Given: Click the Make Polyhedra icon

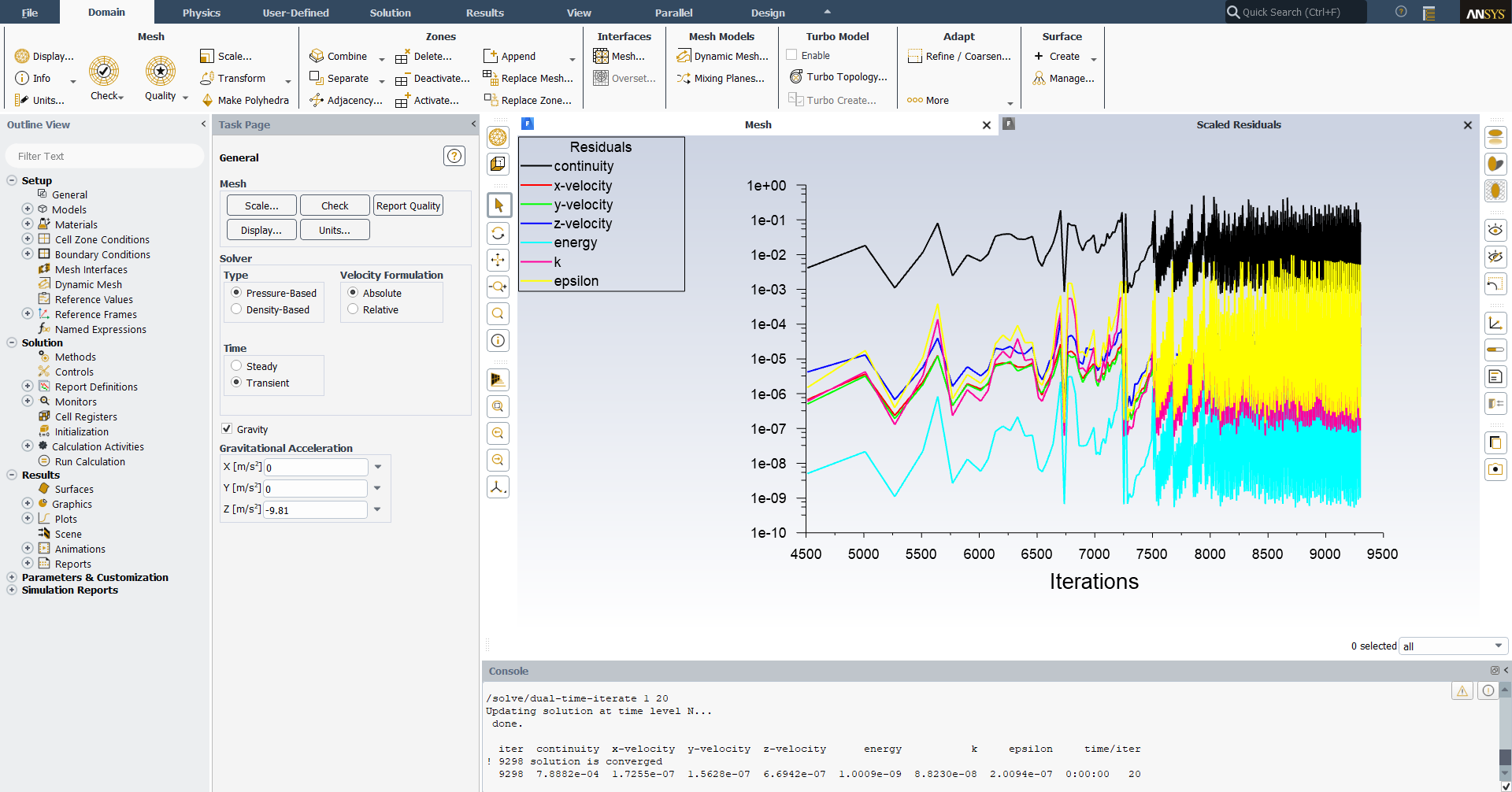Looking at the screenshot, I should (x=208, y=101).
